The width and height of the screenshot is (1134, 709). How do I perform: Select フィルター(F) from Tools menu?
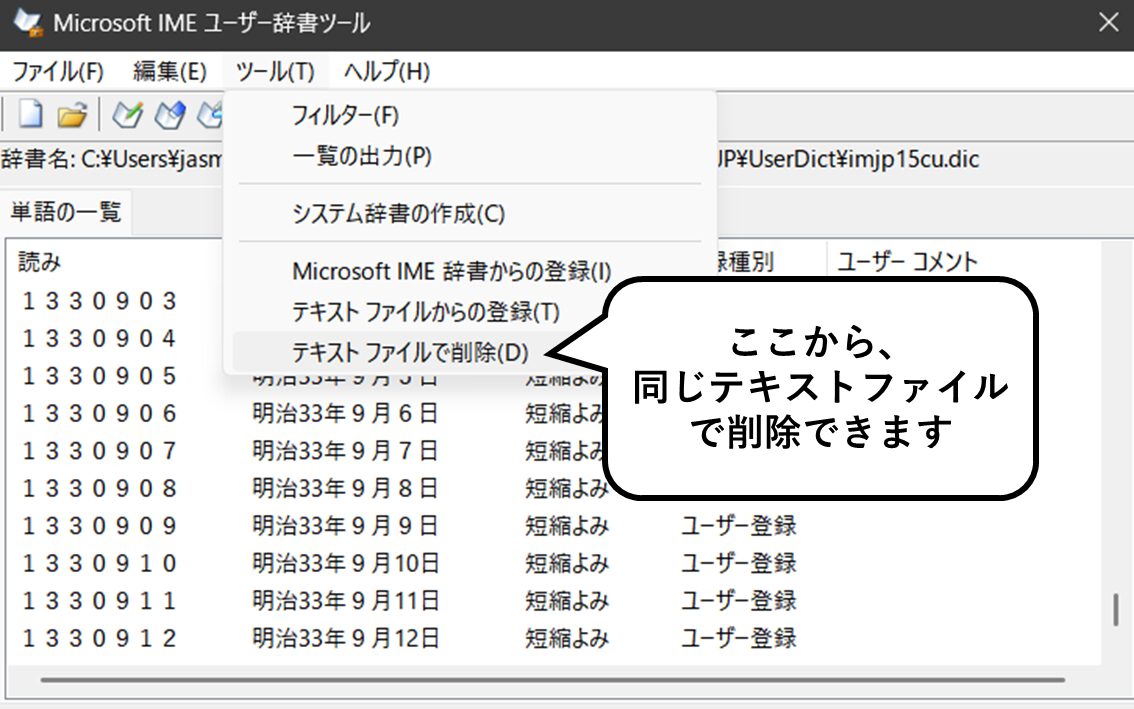(x=345, y=115)
